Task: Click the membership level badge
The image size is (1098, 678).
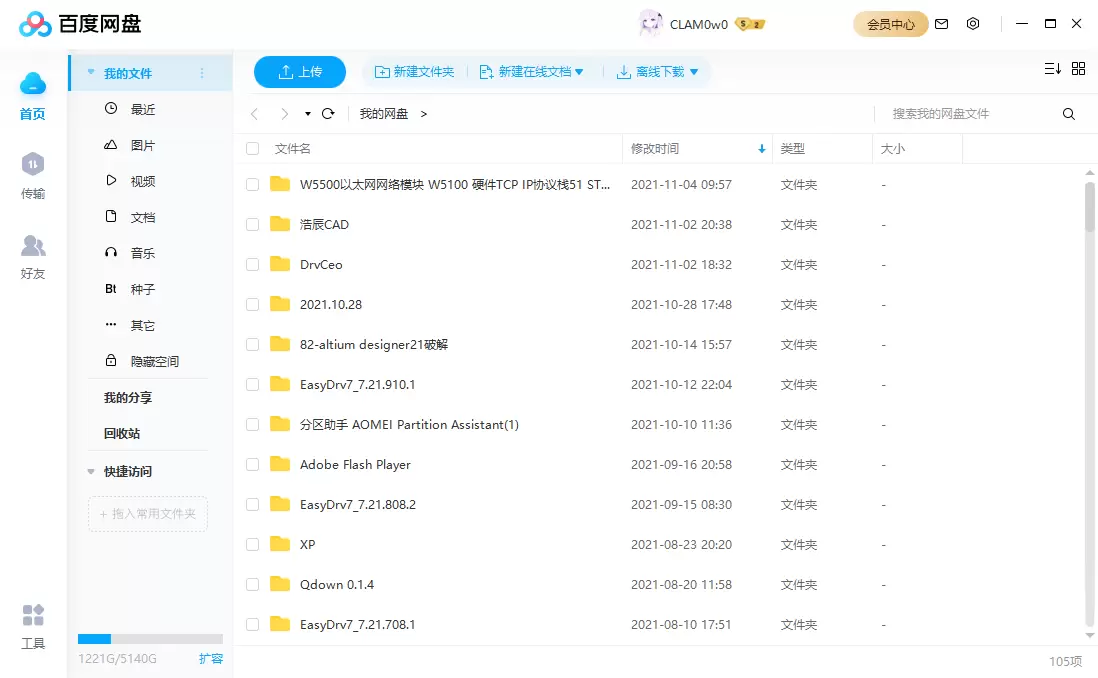Action: [x=750, y=25]
